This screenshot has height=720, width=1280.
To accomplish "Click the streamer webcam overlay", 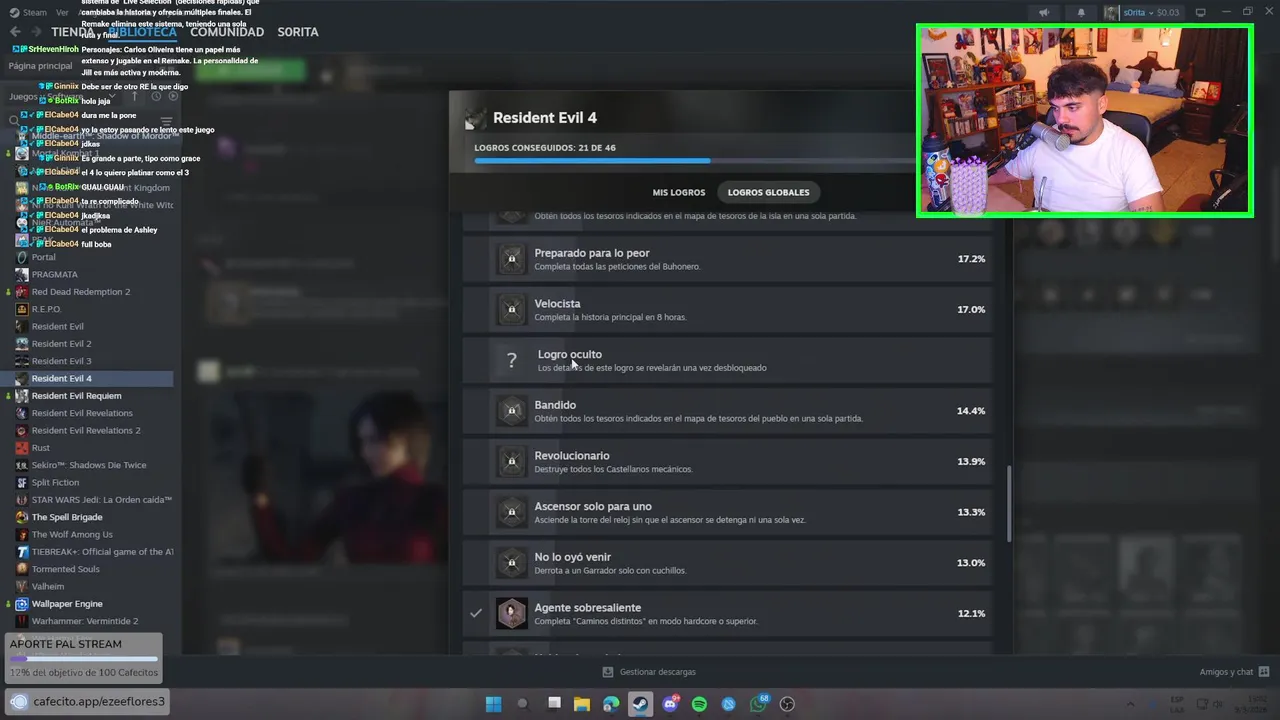I will (1085, 121).
